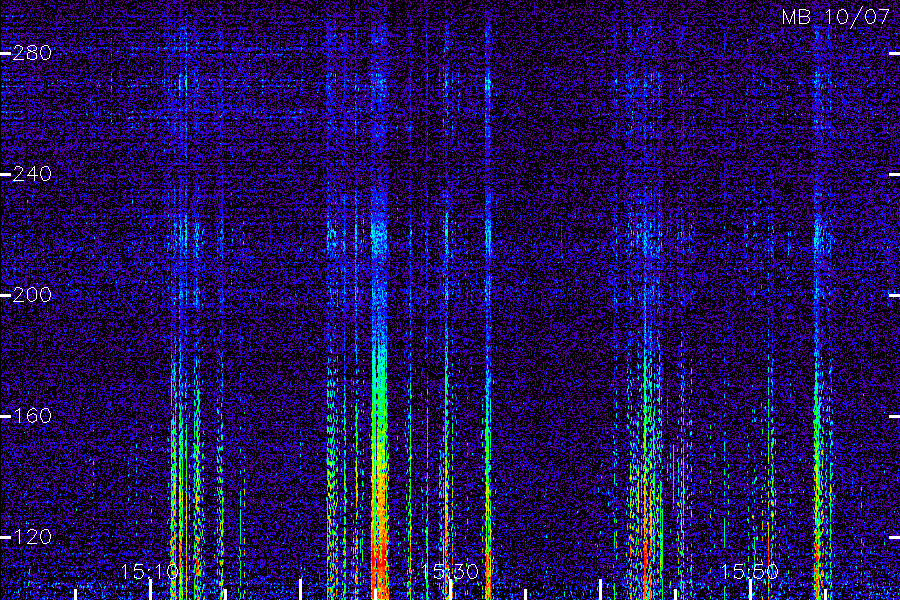Click the 240 frequency axis label

(32, 174)
